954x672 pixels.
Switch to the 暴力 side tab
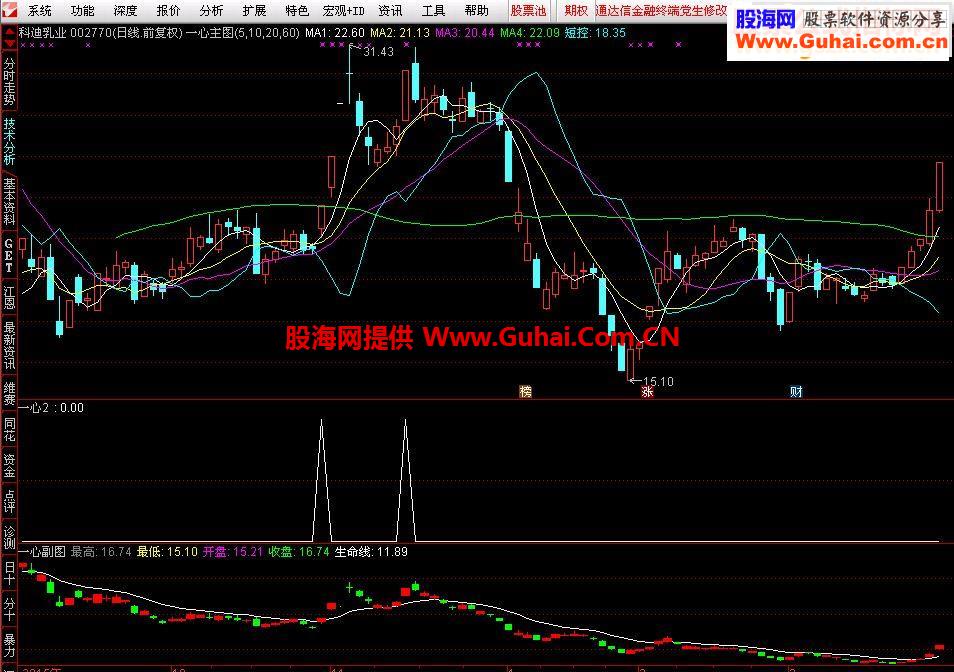click(x=9, y=646)
